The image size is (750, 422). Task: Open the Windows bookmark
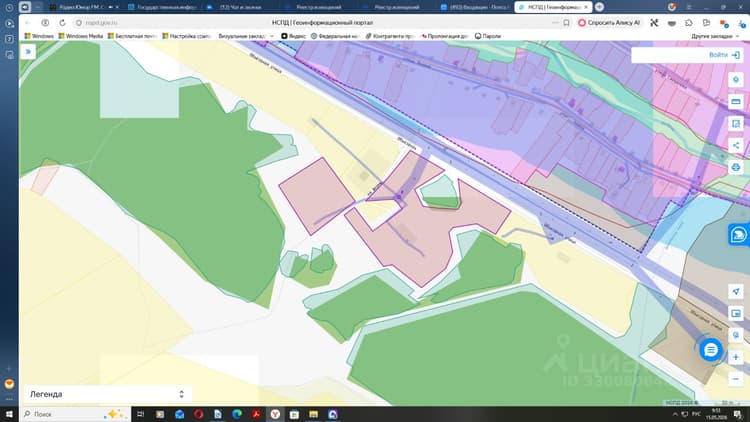39,36
